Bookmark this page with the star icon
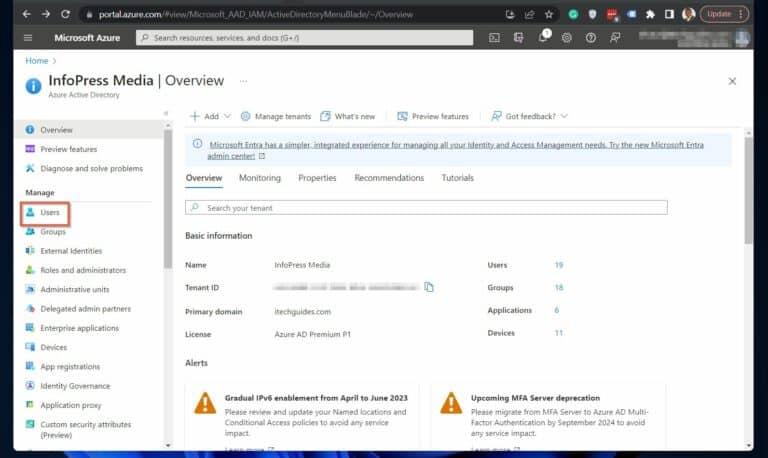Viewport: 768px width, 458px height. 549,14
